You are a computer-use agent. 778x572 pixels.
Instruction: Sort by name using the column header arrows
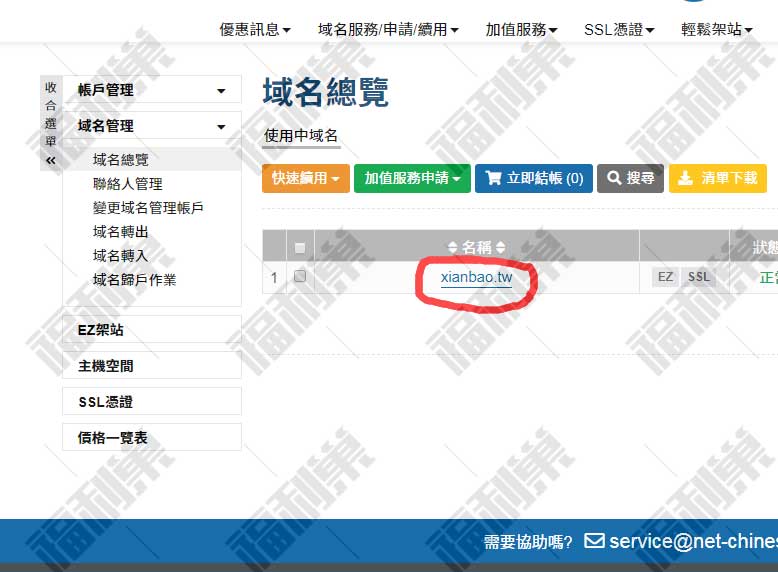point(476,247)
